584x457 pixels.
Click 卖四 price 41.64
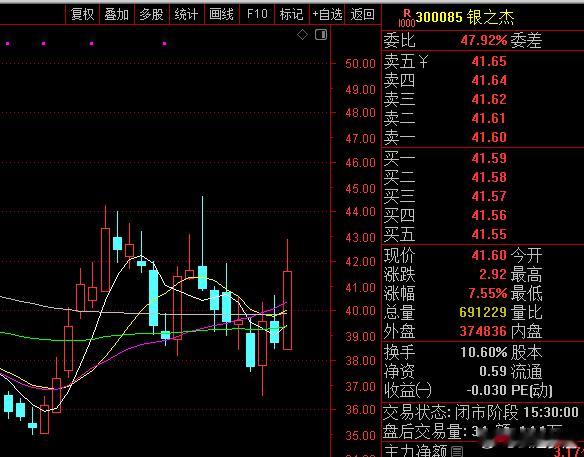[x=489, y=80]
